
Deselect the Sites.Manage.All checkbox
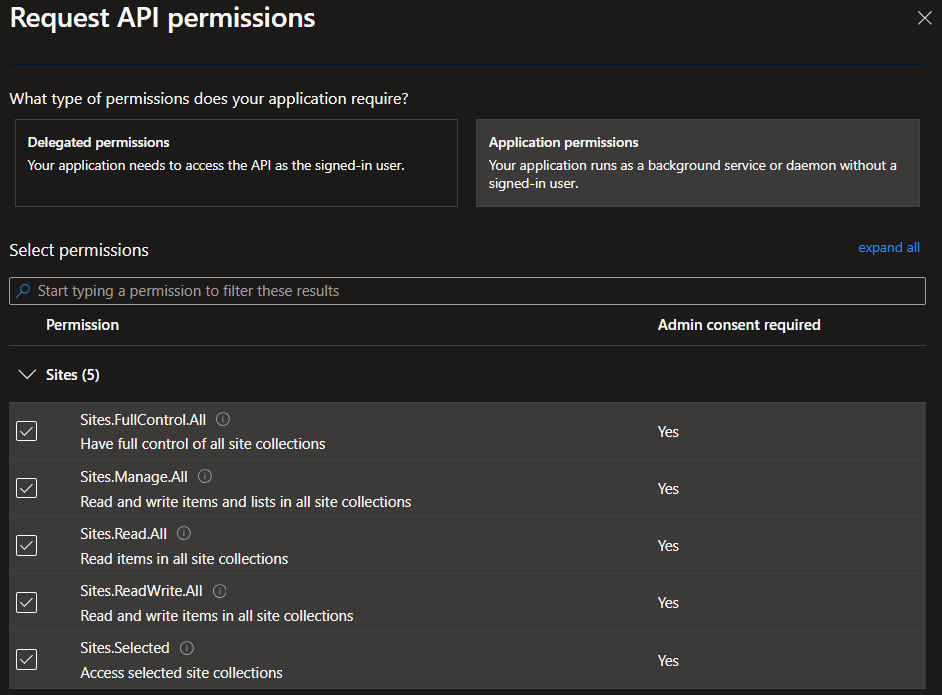(27, 488)
